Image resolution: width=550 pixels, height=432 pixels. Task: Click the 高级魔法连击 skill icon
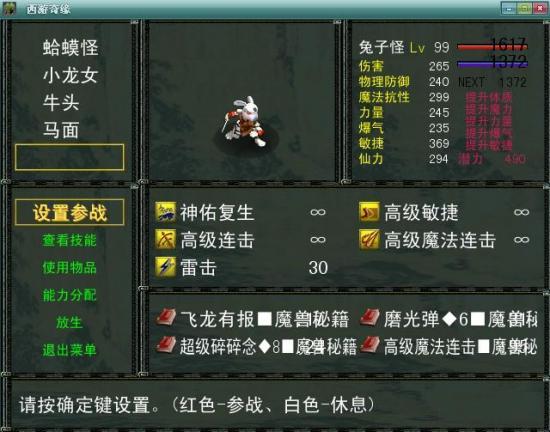pos(369,239)
